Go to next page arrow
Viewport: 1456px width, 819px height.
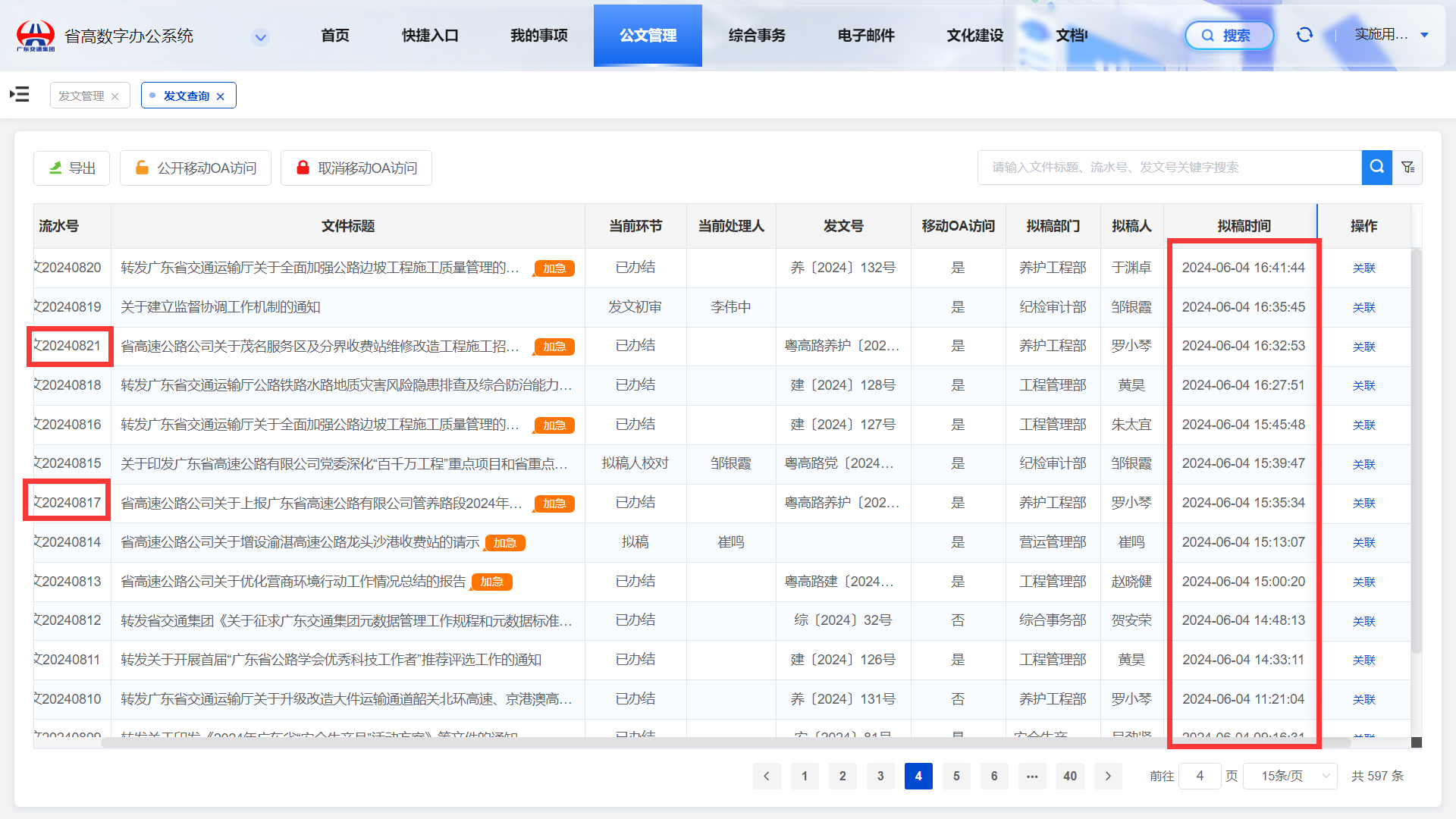pos(1108,776)
